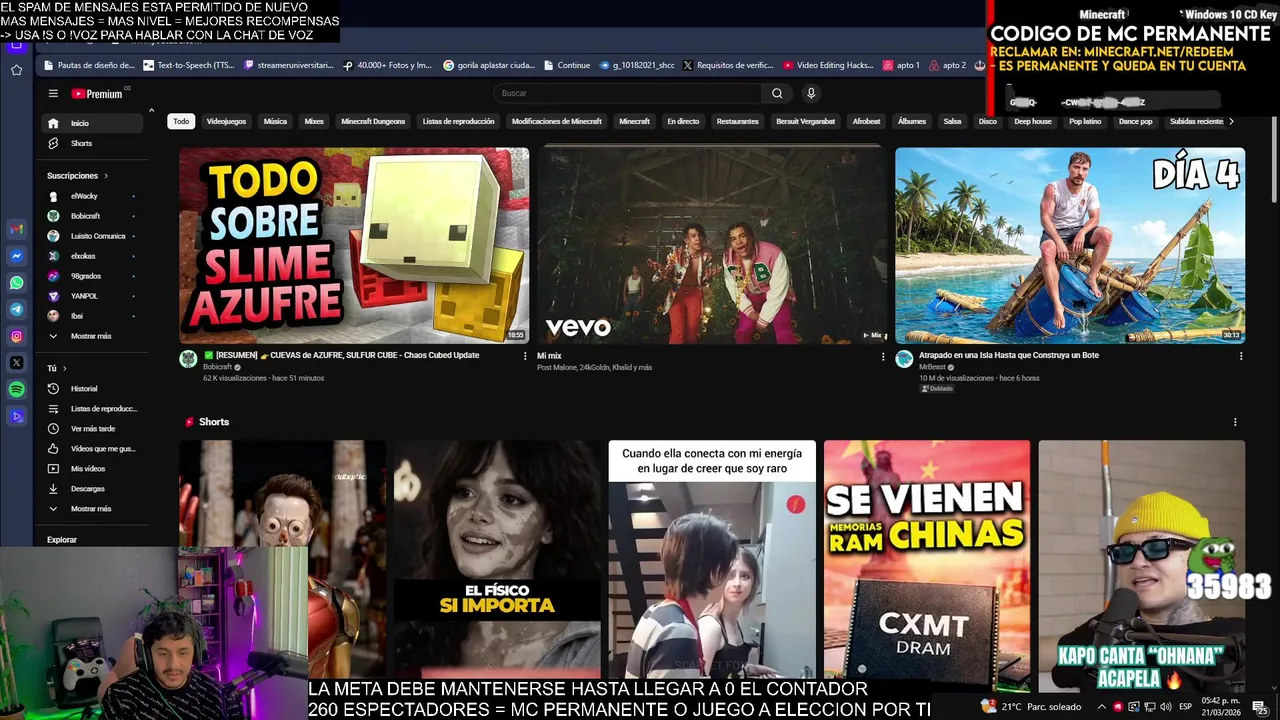1280x720 pixels.
Task: Show more filter chips with right arrow
Action: point(1231,121)
